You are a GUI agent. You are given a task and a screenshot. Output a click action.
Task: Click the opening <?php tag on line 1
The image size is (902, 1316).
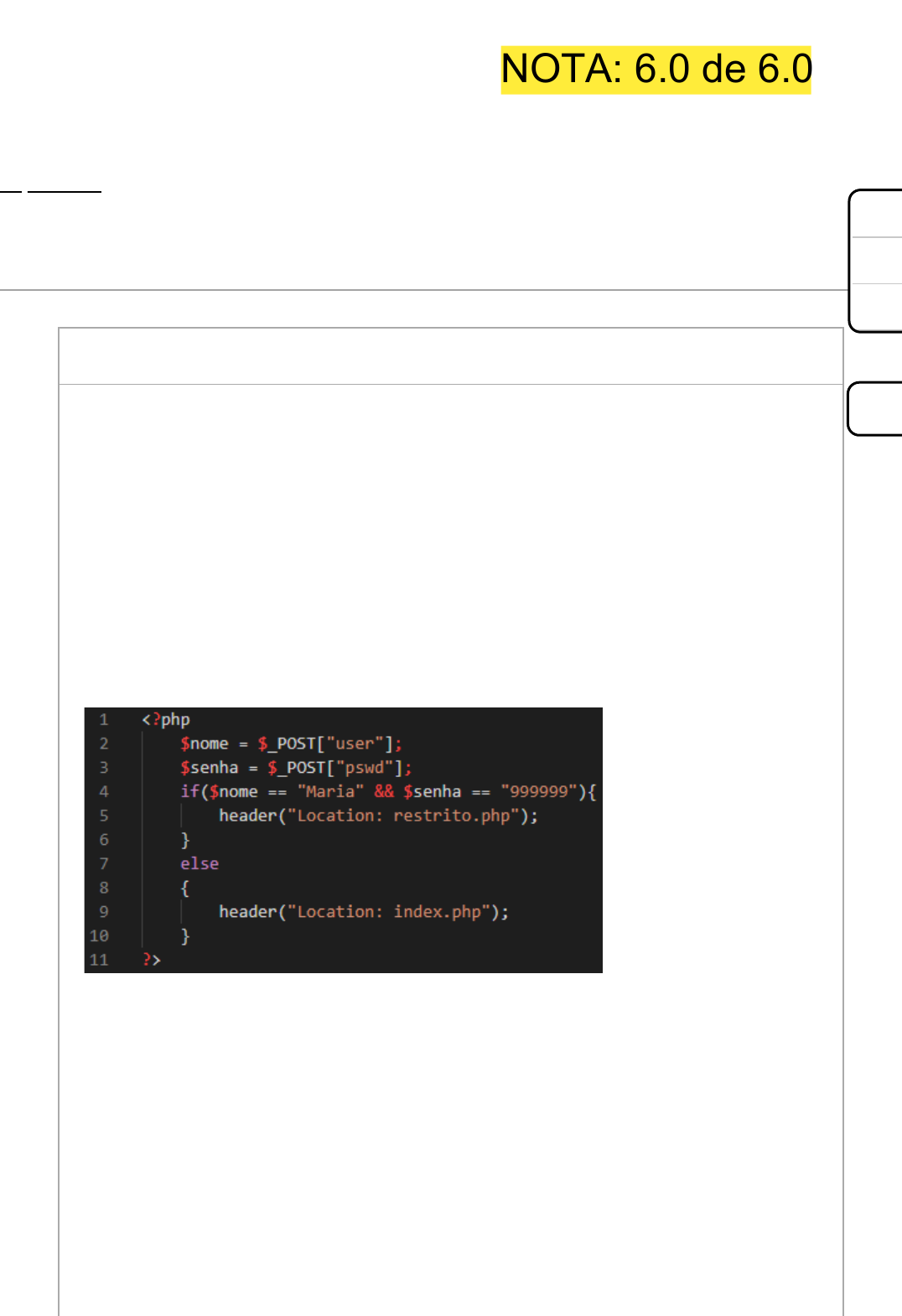[x=166, y=720]
